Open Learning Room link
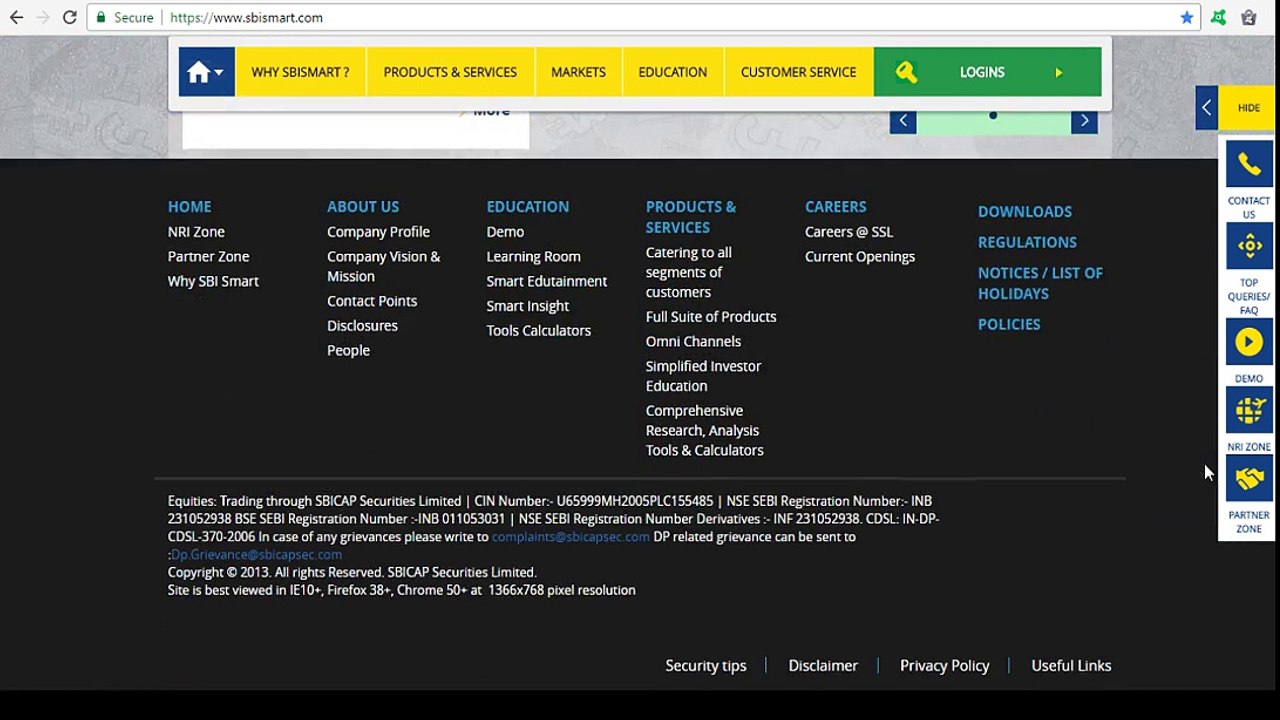The image size is (1280, 720). (533, 257)
